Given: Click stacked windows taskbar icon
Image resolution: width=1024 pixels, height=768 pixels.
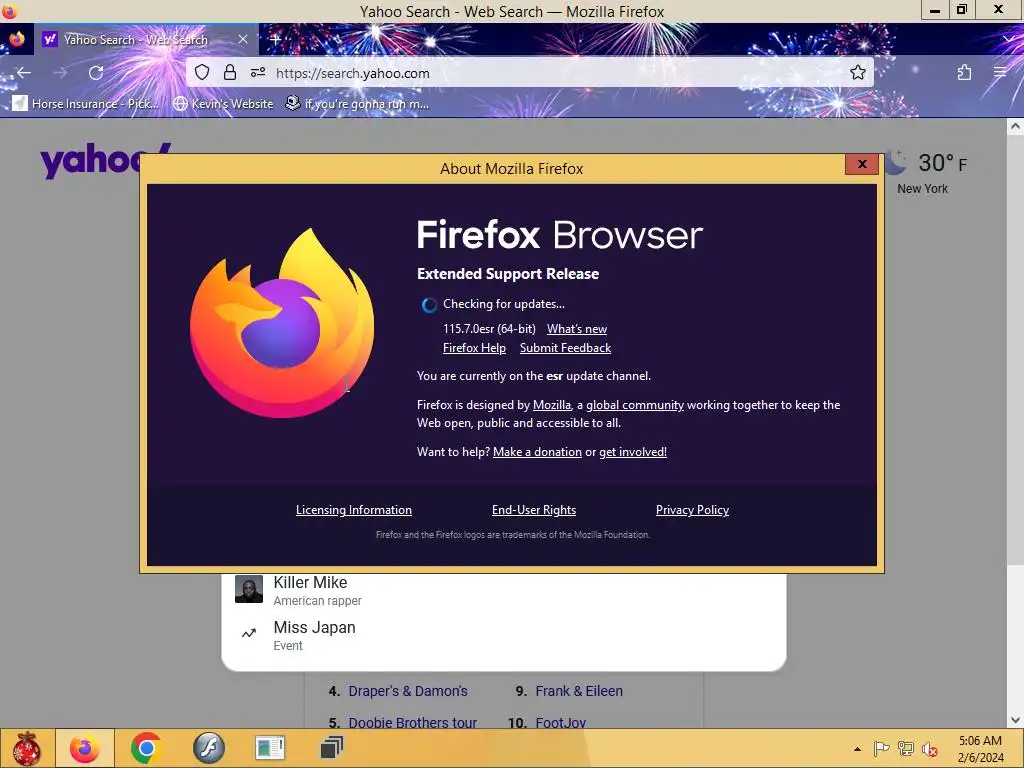Looking at the screenshot, I should [x=331, y=748].
